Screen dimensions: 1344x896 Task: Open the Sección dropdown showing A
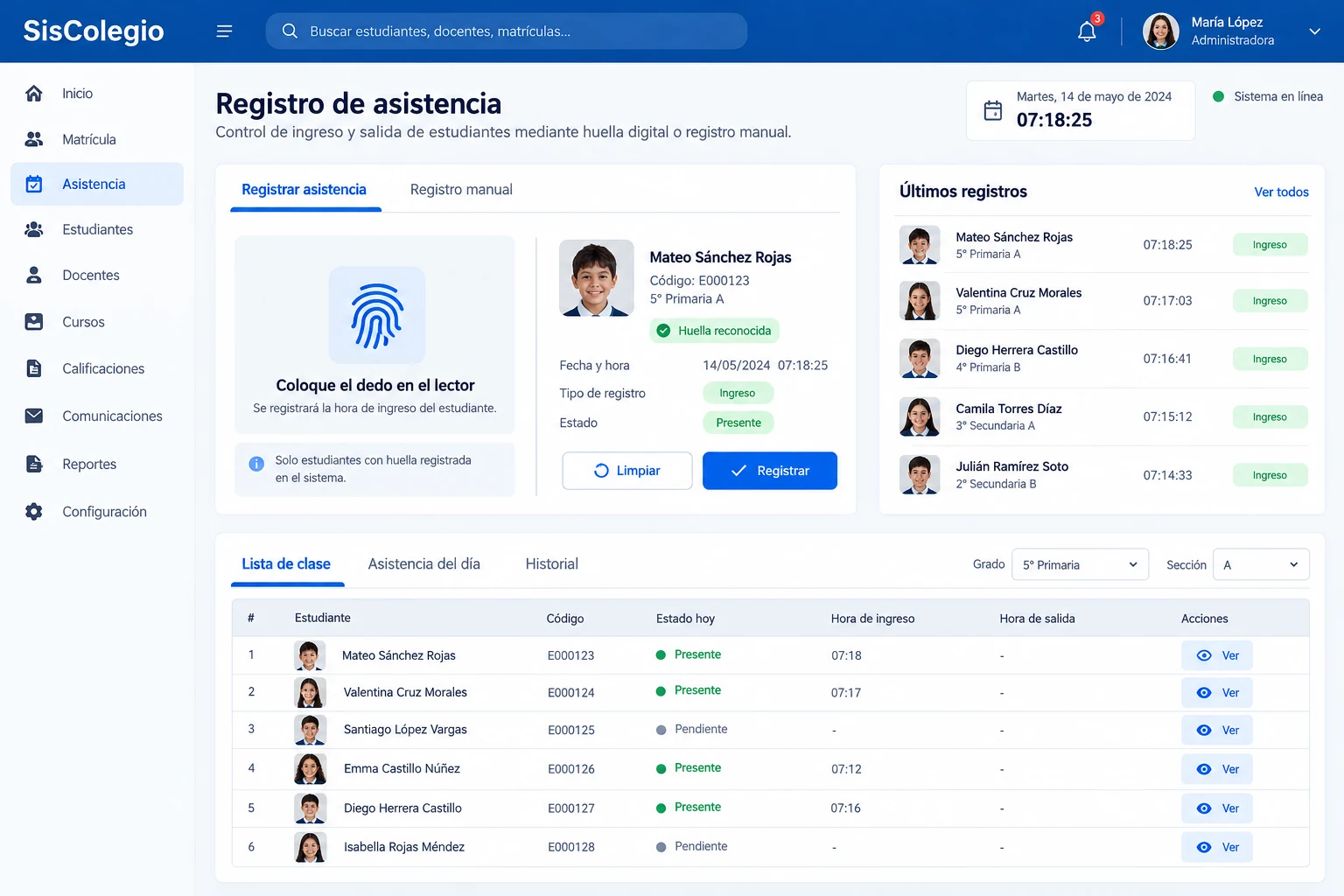pyautogui.click(x=1261, y=564)
